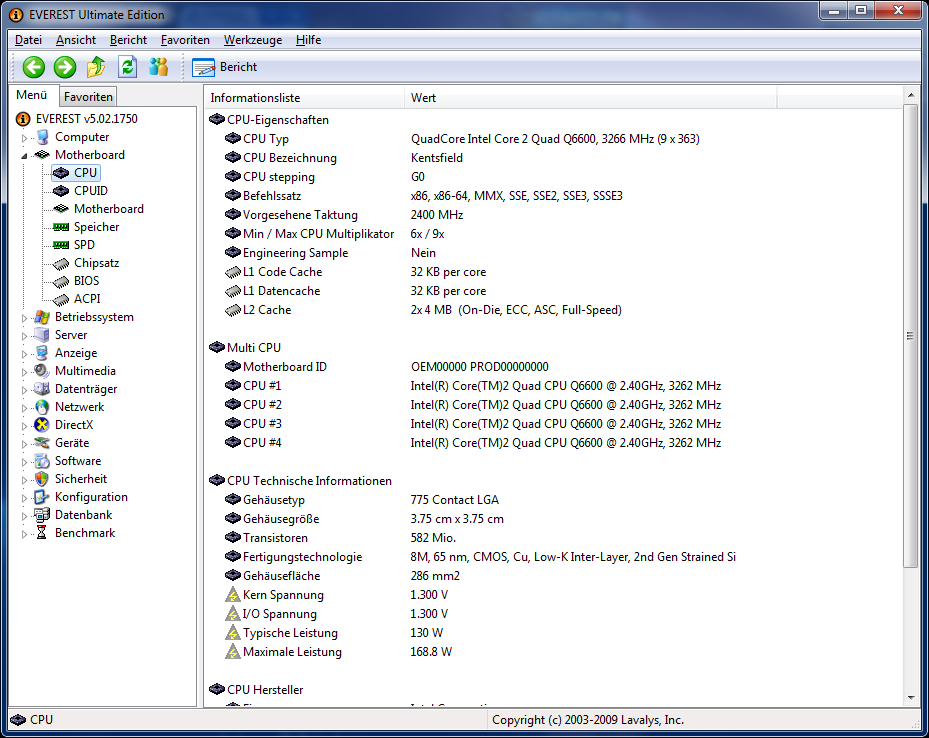Select the Anzeige category
929x738 pixels.
[76, 353]
